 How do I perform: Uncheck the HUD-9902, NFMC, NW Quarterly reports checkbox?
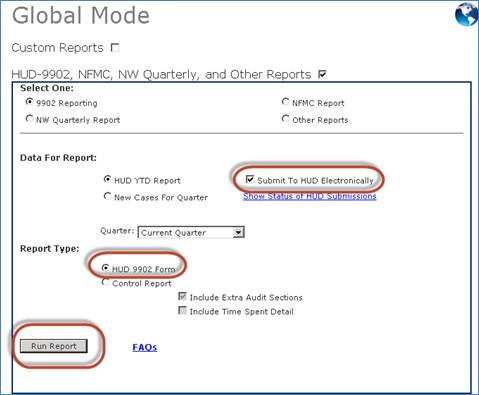[322, 74]
